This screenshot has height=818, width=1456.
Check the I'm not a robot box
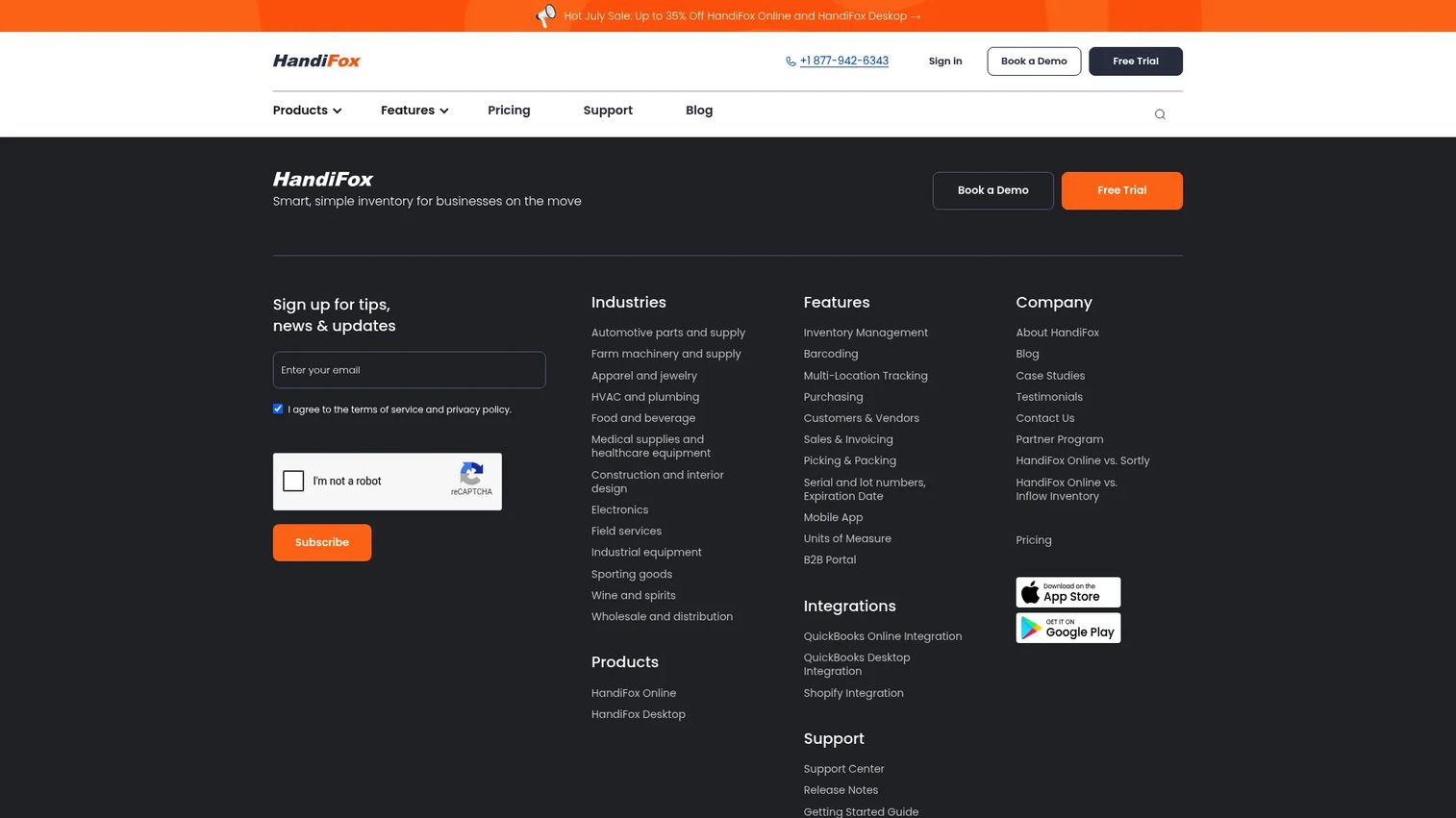pos(294,481)
